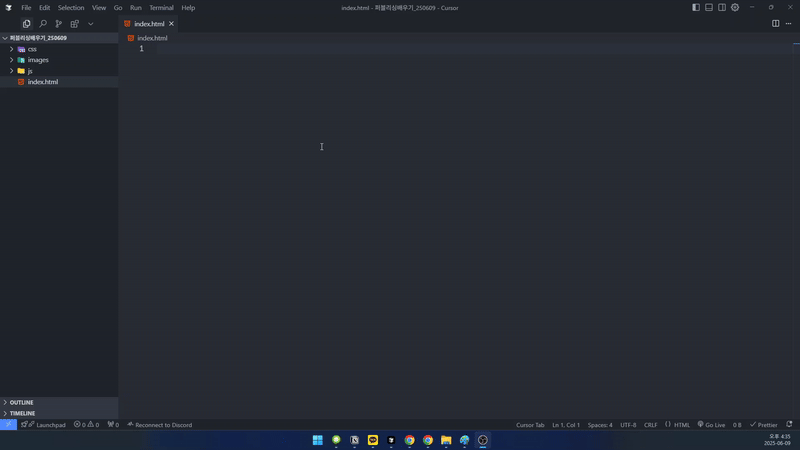Open the Terminal menu
Image resolution: width=800 pixels, height=450 pixels.
(161, 8)
